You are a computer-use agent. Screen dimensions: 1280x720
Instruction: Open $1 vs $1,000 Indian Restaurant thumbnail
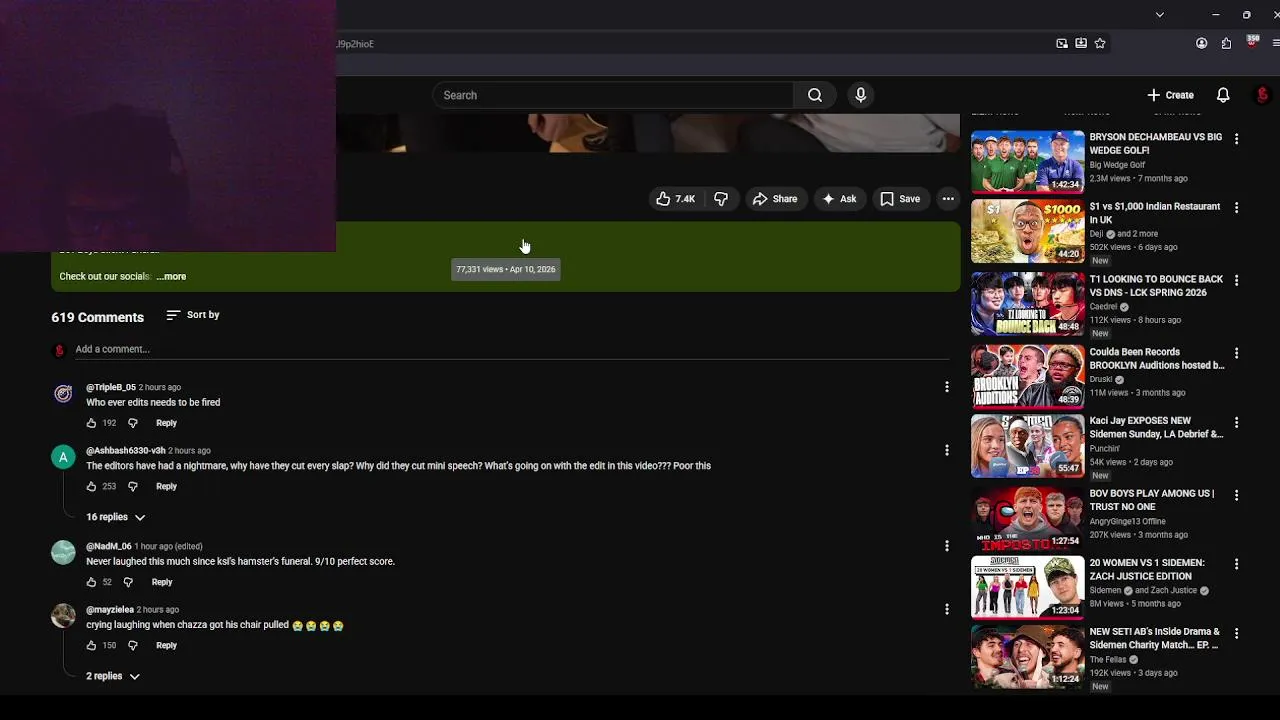pos(1027,232)
